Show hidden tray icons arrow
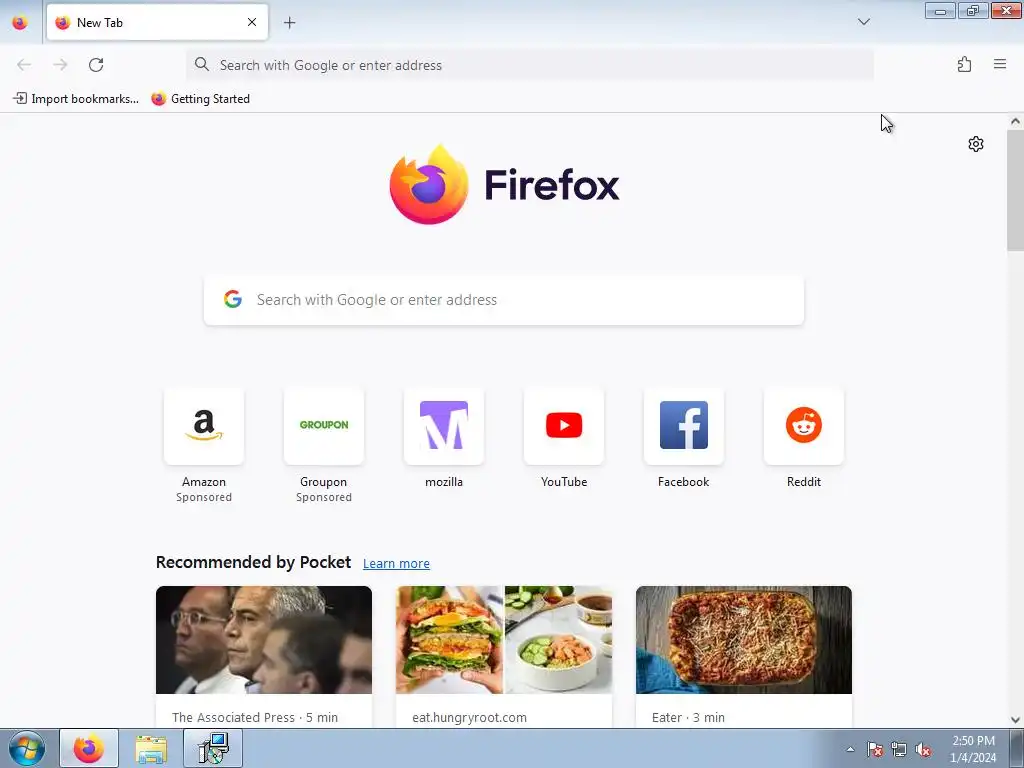Screen dimensions: 1024x768 (x=850, y=749)
